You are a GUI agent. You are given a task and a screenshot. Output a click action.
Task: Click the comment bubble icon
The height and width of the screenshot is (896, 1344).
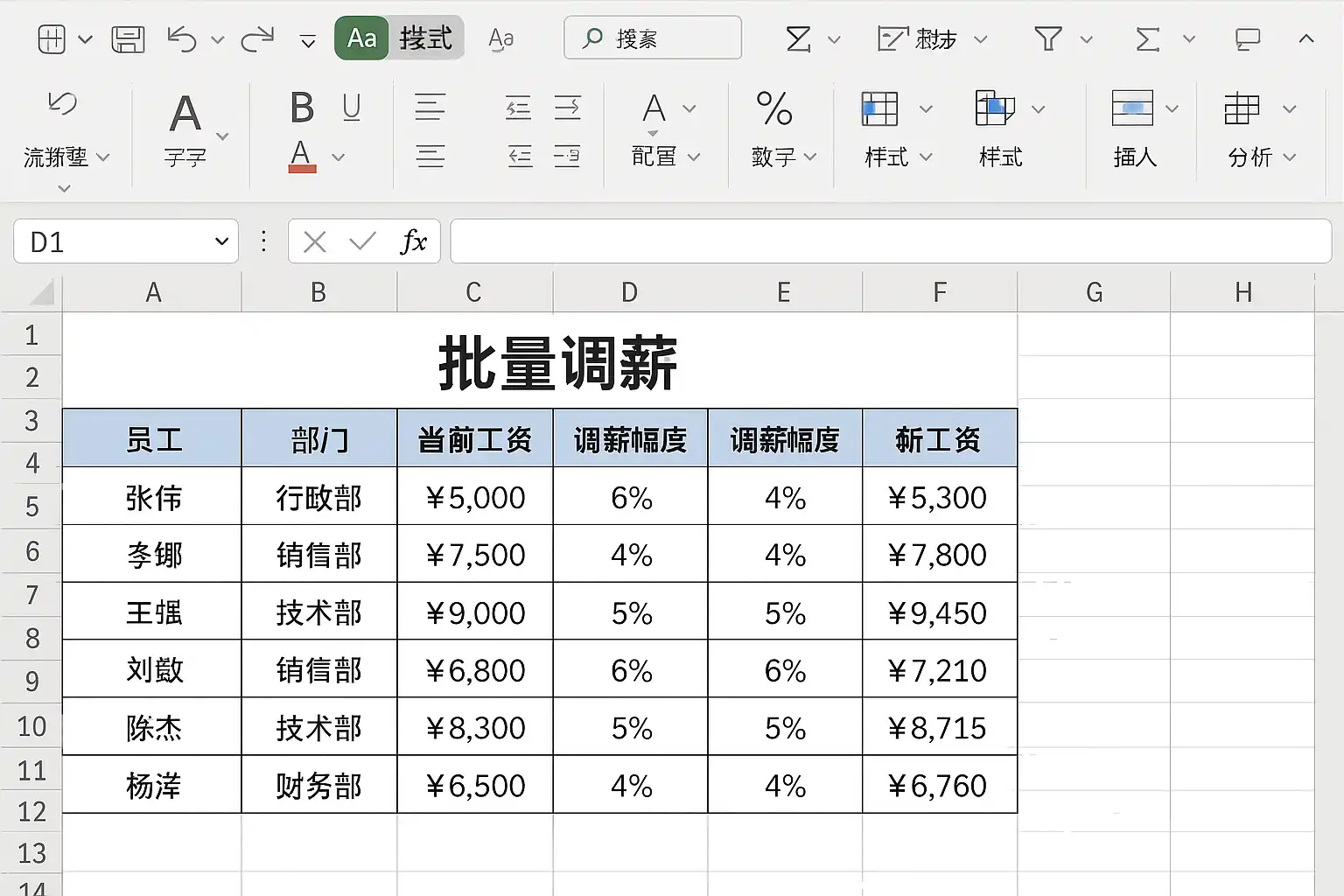pos(1247,39)
